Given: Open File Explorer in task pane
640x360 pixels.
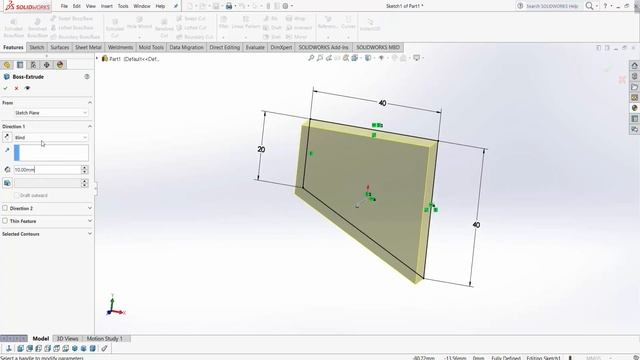Looking at the screenshot, I should 634,87.
